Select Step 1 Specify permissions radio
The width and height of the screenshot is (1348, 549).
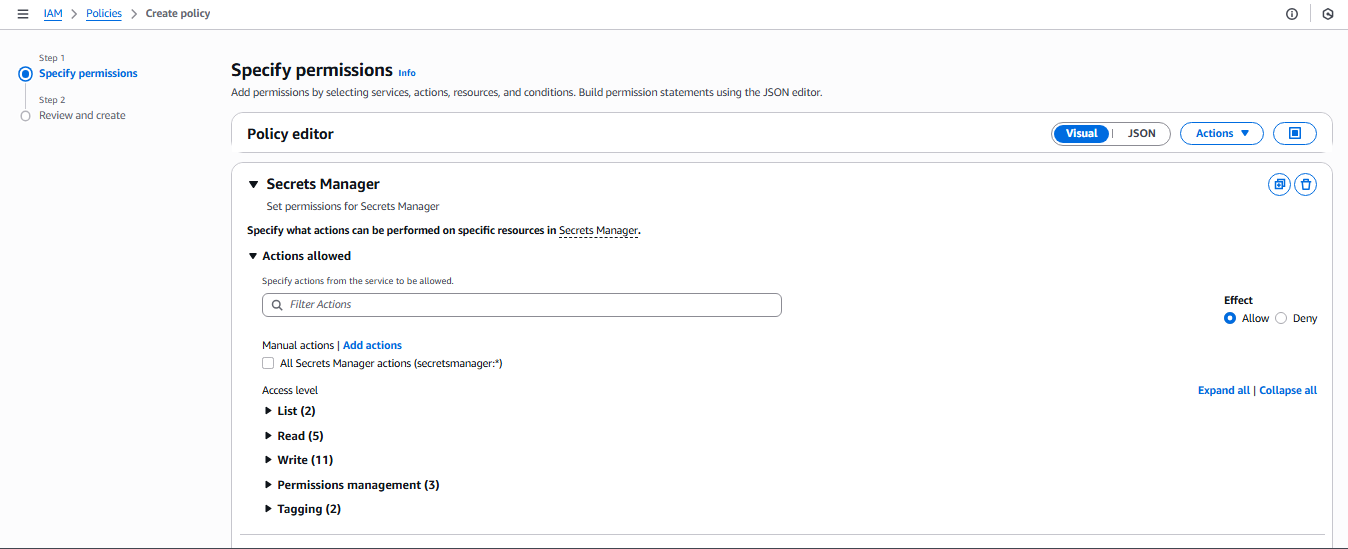(26, 74)
